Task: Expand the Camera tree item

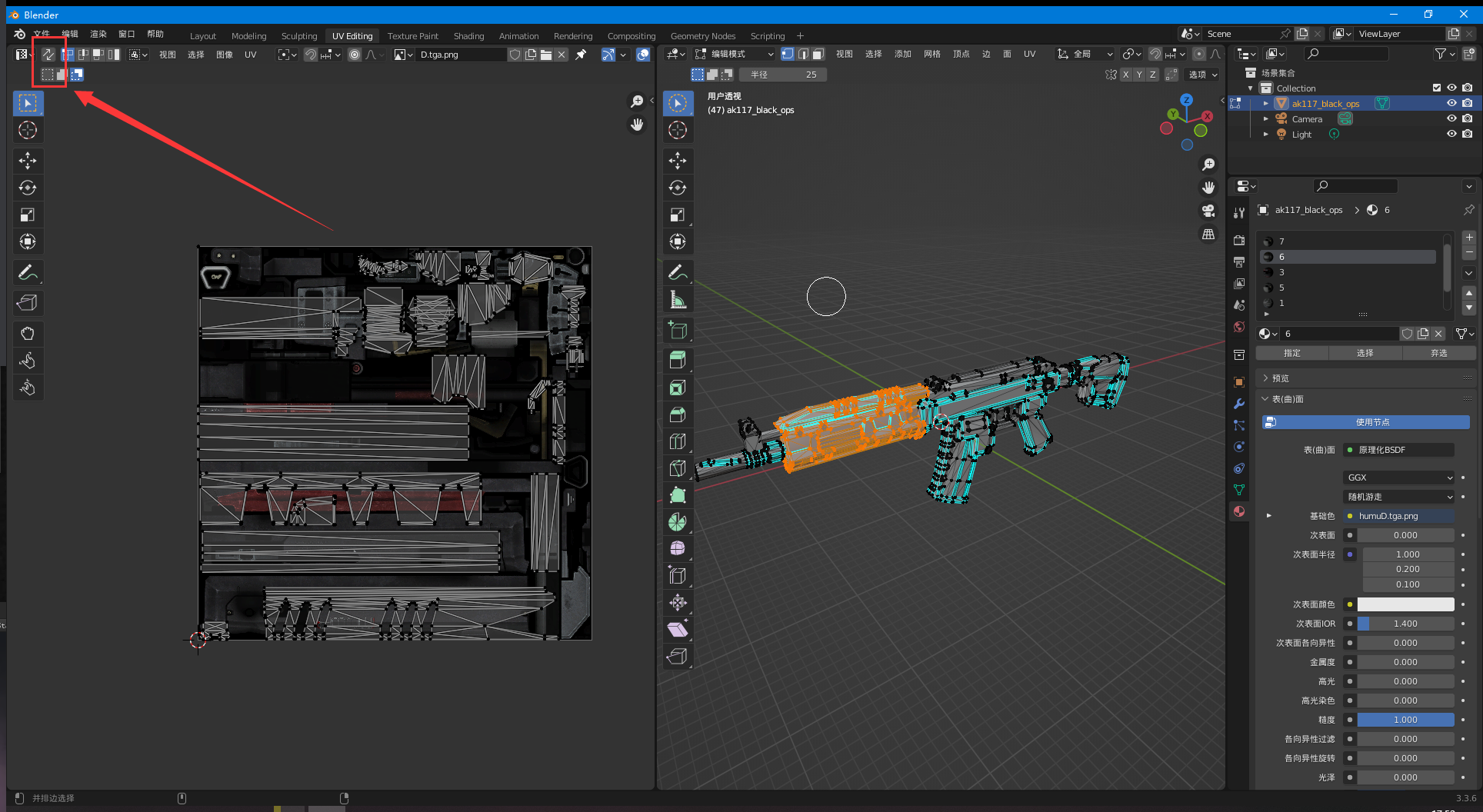Action: coord(1266,118)
